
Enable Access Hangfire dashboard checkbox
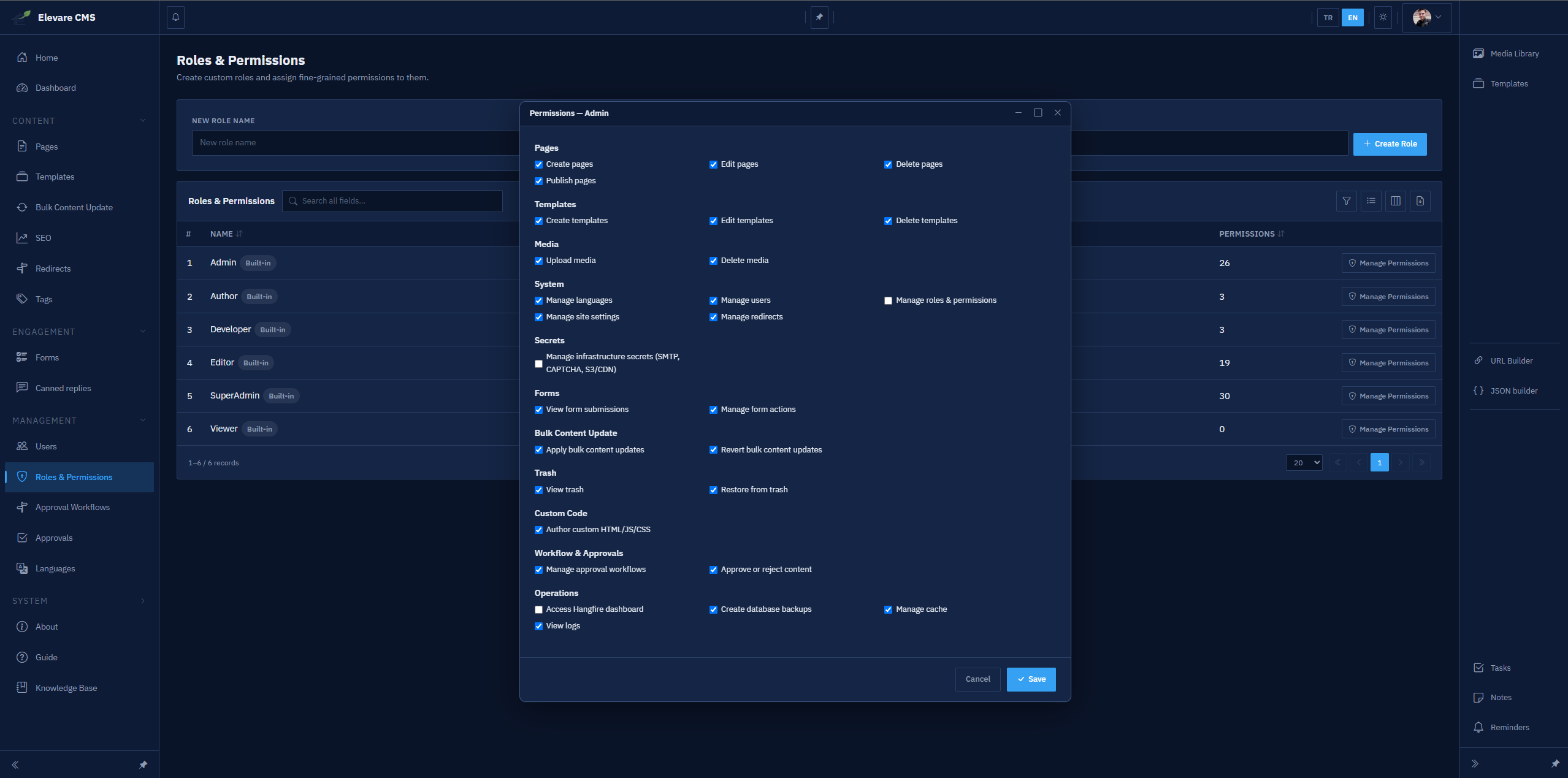point(538,610)
